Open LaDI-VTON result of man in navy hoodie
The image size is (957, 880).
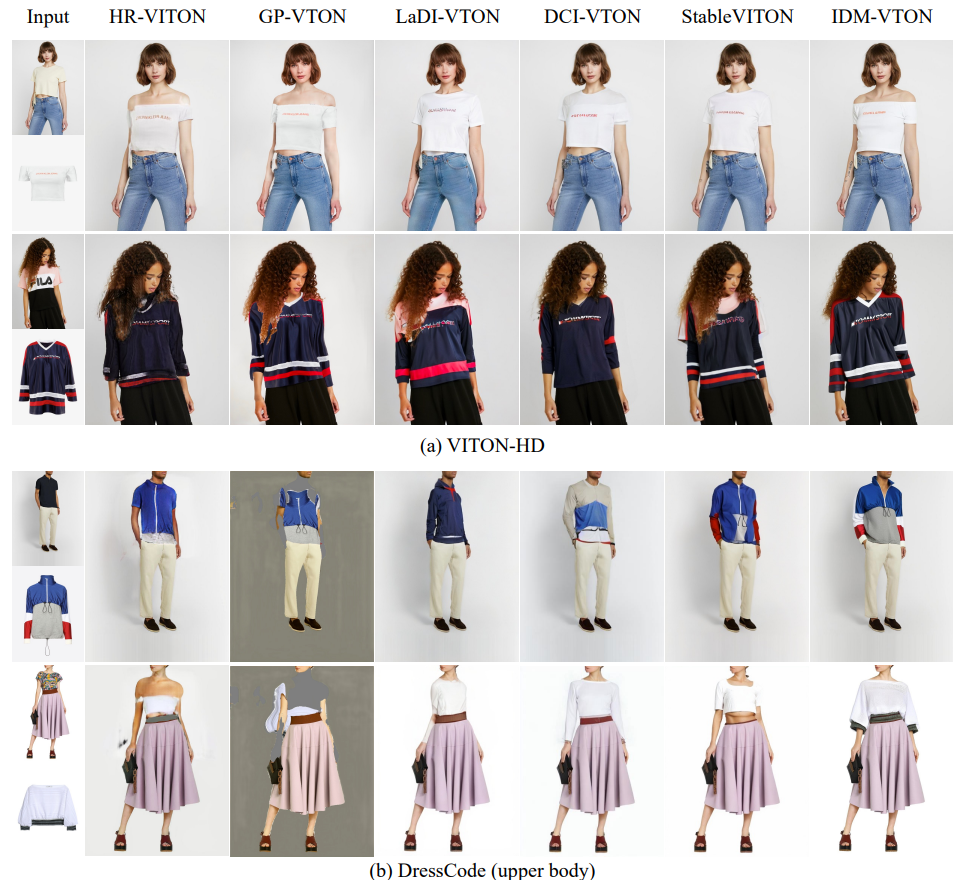pyautogui.click(x=447, y=566)
